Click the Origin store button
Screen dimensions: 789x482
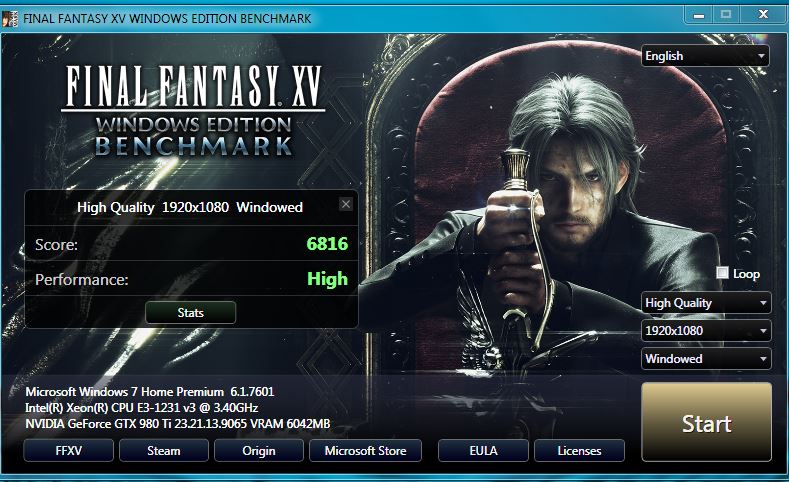pyautogui.click(x=259, y=450)
